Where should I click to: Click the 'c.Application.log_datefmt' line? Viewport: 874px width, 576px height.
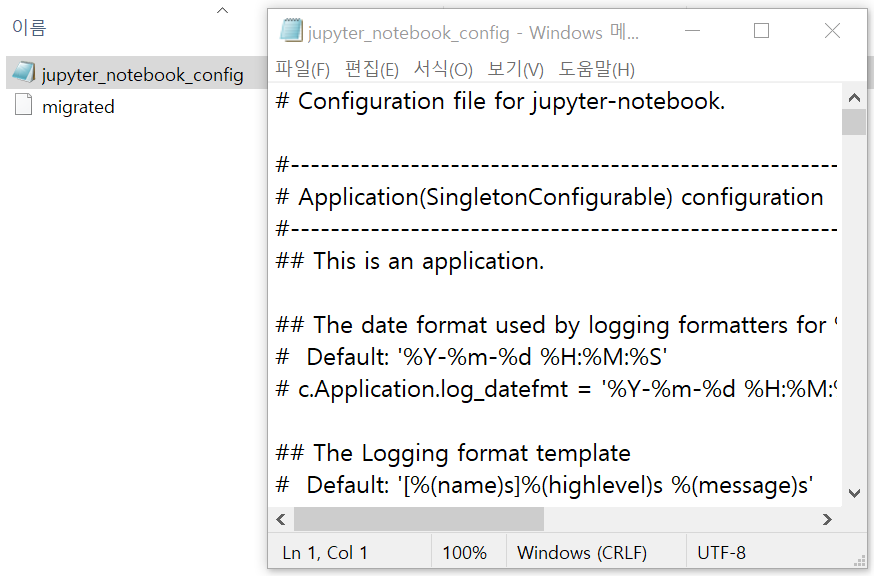pos(556,389)
